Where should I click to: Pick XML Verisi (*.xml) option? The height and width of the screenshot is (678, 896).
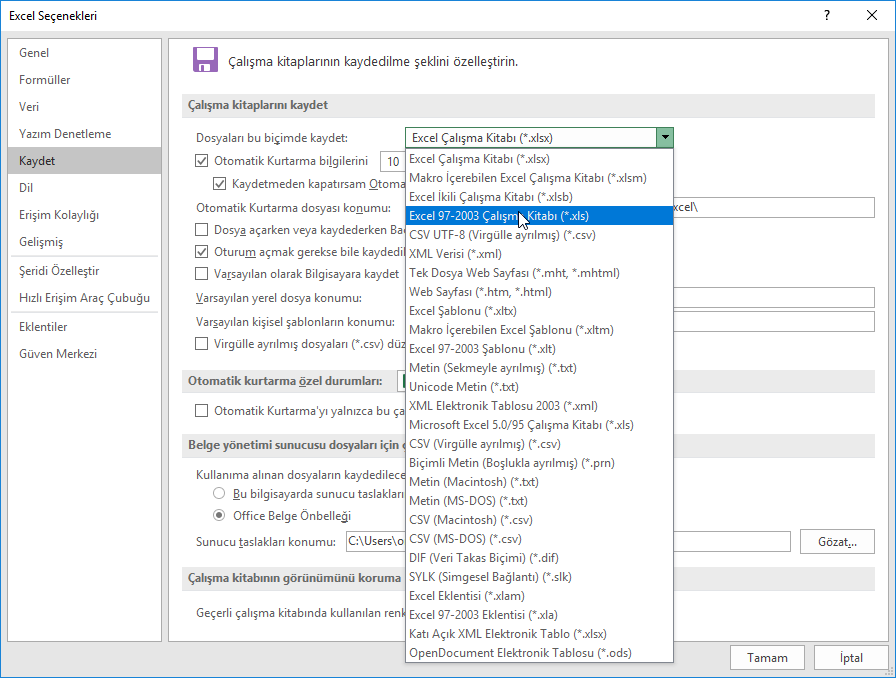tap(539, 254)
